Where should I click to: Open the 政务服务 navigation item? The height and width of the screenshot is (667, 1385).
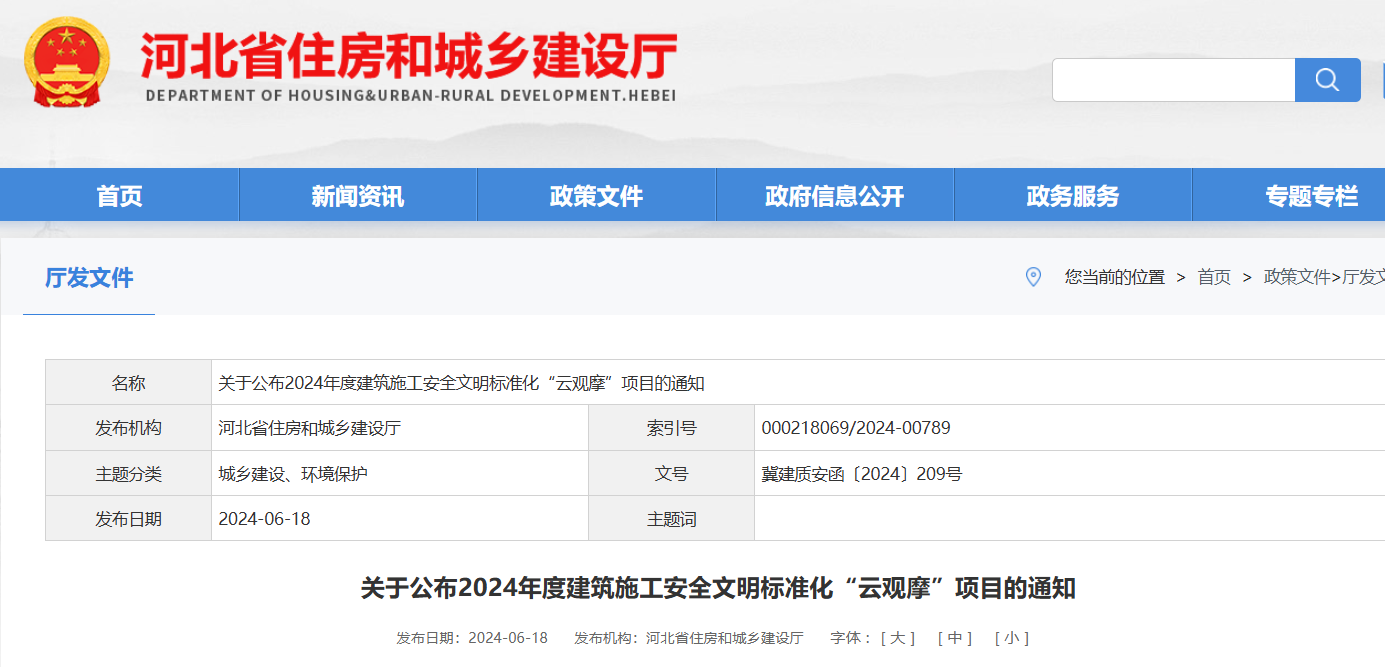[x=1073, y=196]
